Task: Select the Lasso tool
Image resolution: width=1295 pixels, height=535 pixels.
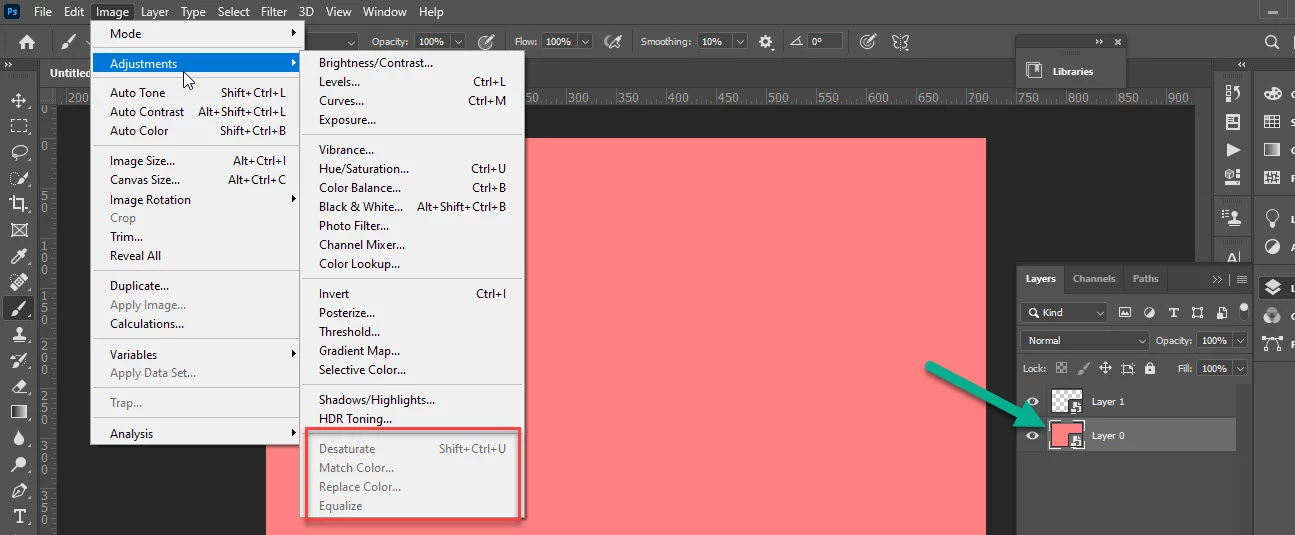Action: [19, 152]
